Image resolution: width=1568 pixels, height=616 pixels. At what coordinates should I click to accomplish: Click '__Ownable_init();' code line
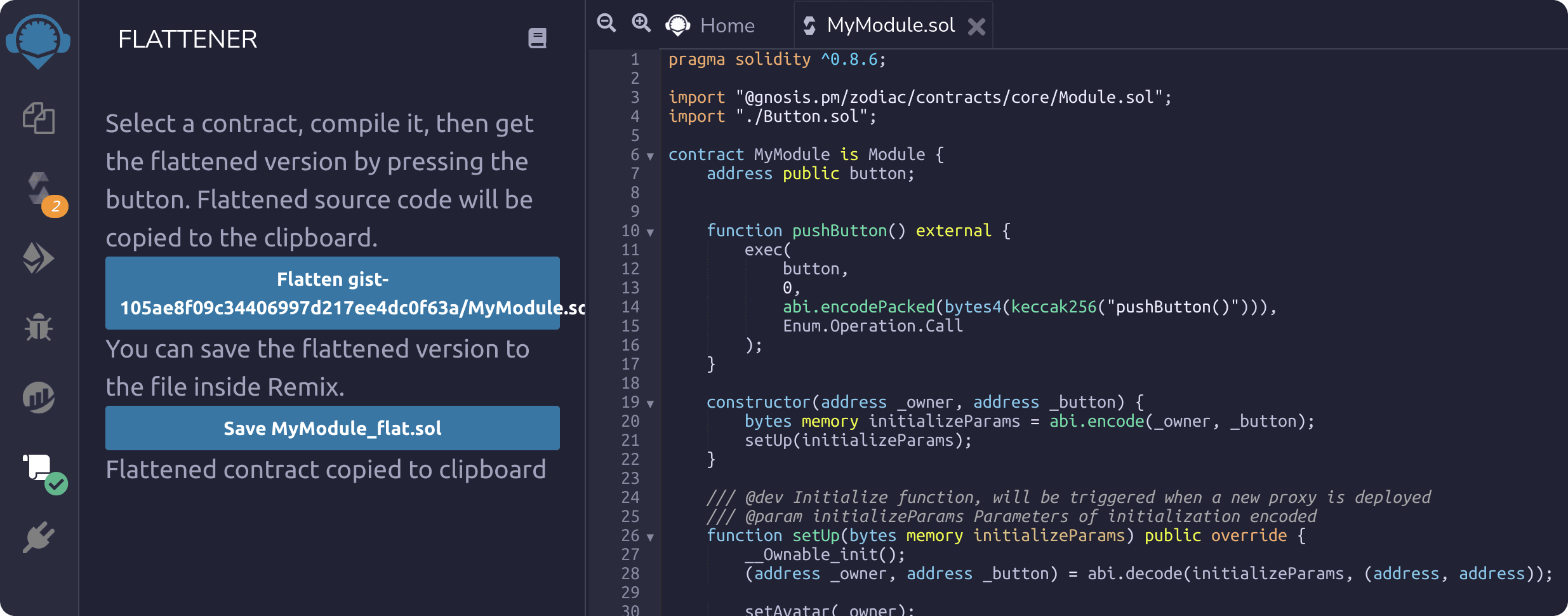(x=825, y=554)
